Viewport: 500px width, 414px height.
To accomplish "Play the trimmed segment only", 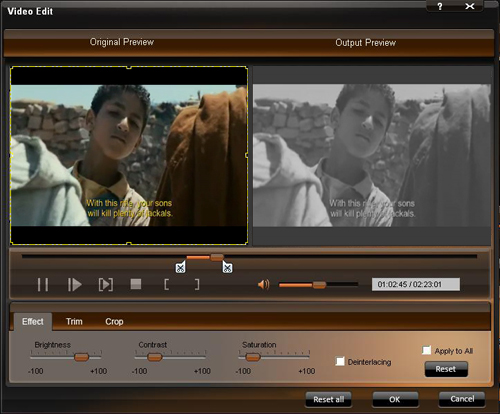I will pyautogui.click(x=106, y=285).
